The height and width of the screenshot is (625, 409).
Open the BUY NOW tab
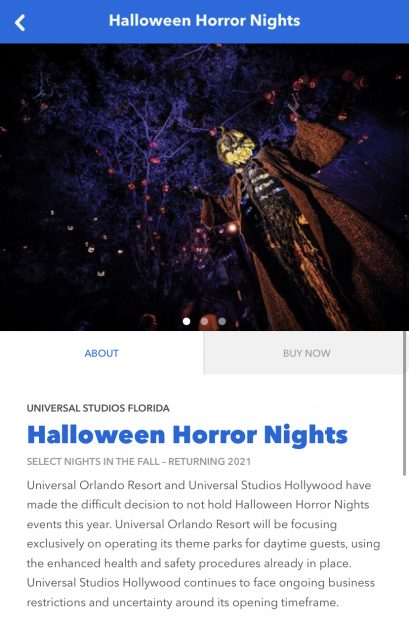click(x=306, y=353)
